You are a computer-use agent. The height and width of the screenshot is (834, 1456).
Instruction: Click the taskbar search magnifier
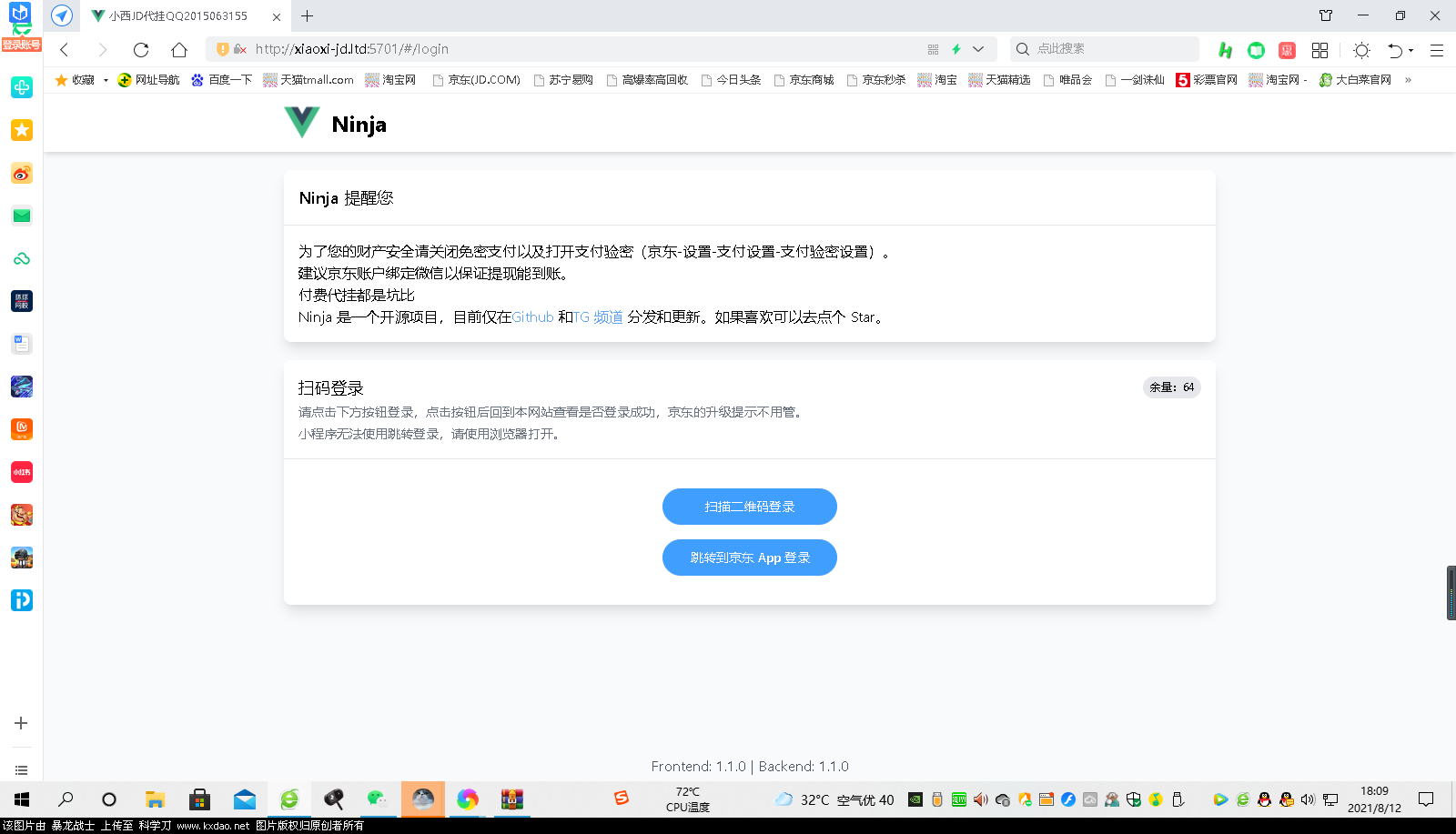click(66, 799)
